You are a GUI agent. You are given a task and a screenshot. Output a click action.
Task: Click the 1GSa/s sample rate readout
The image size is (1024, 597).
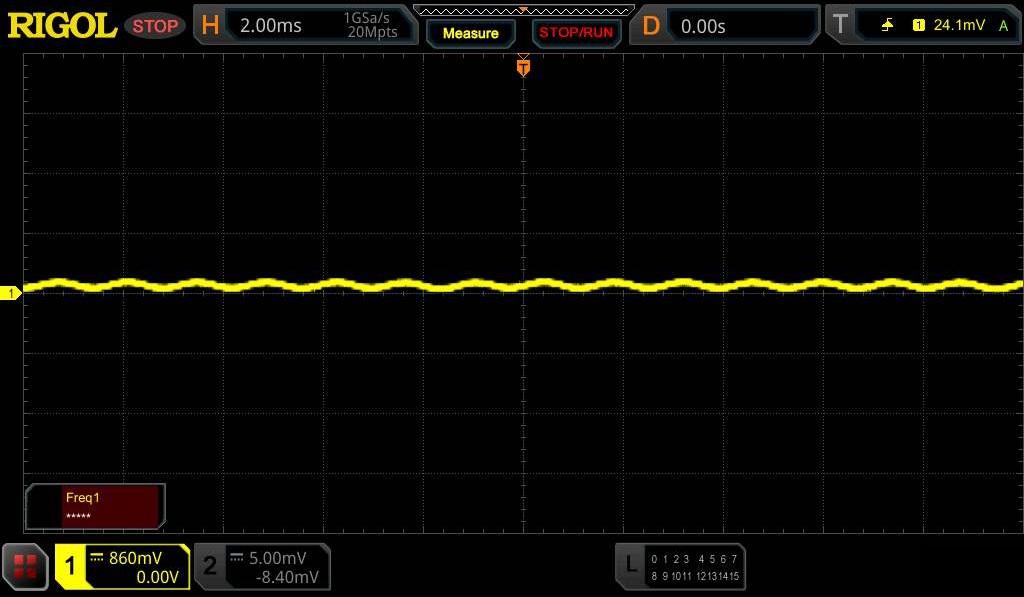pos(366,18)
